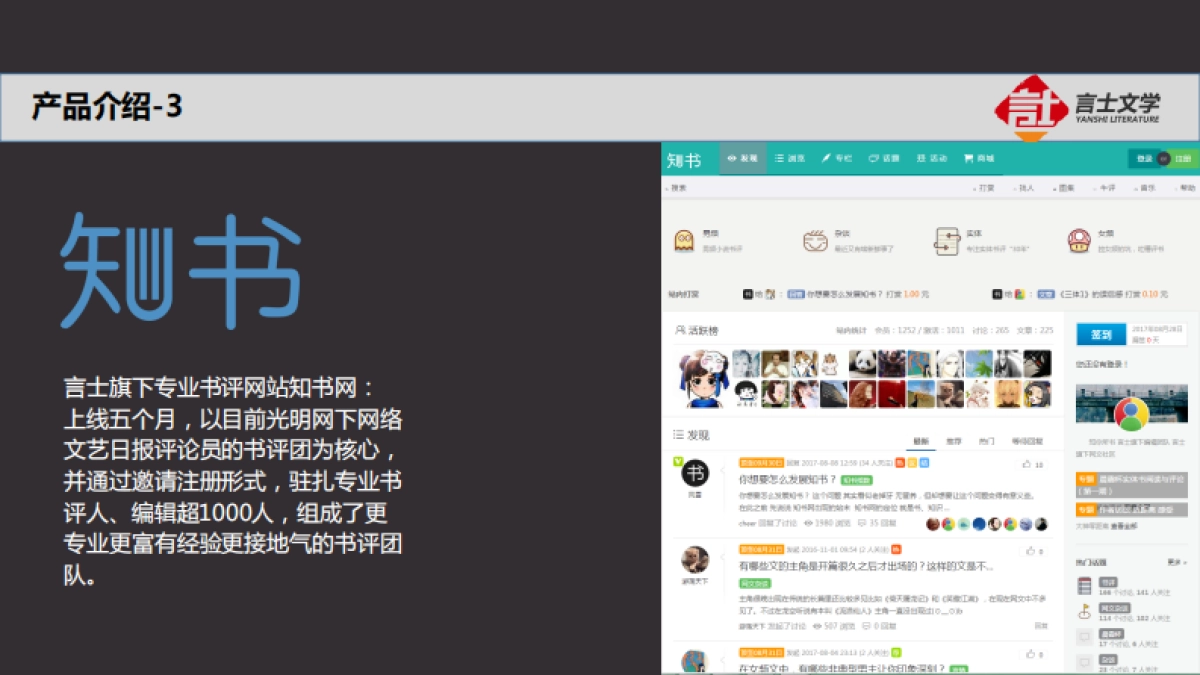This screenshot has height=675, width=1200.
Task: Switch to the 等待回复 filter
Action: [x=1025, y=441]
